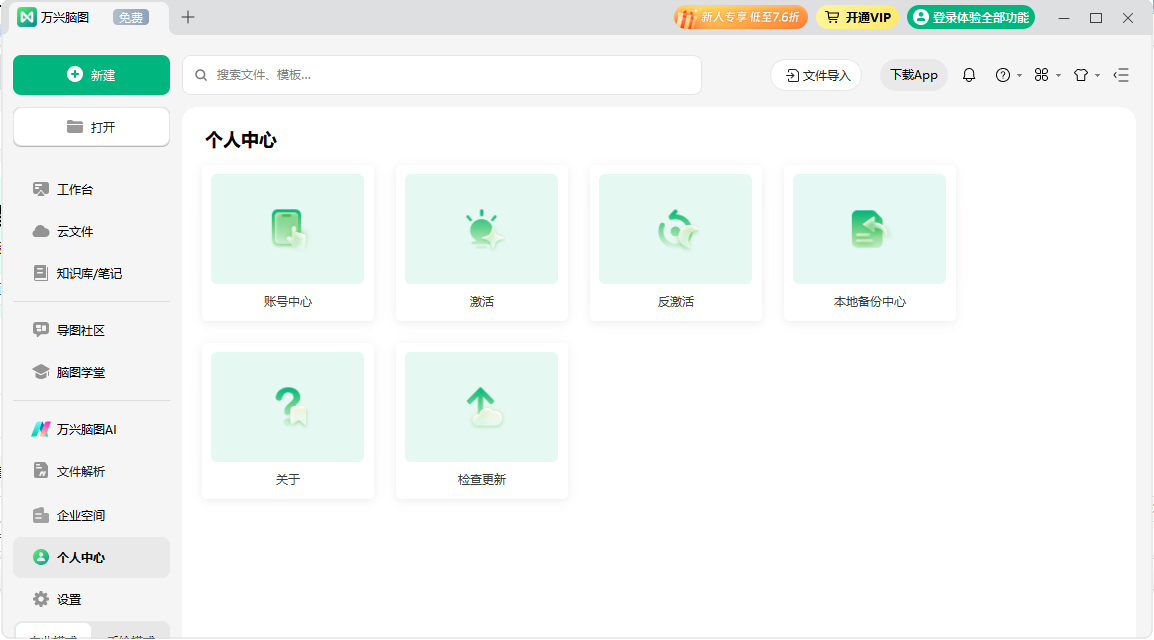Open the 检查更新 card
This screenshot has height=640, width=1154.
pos(481,422)
